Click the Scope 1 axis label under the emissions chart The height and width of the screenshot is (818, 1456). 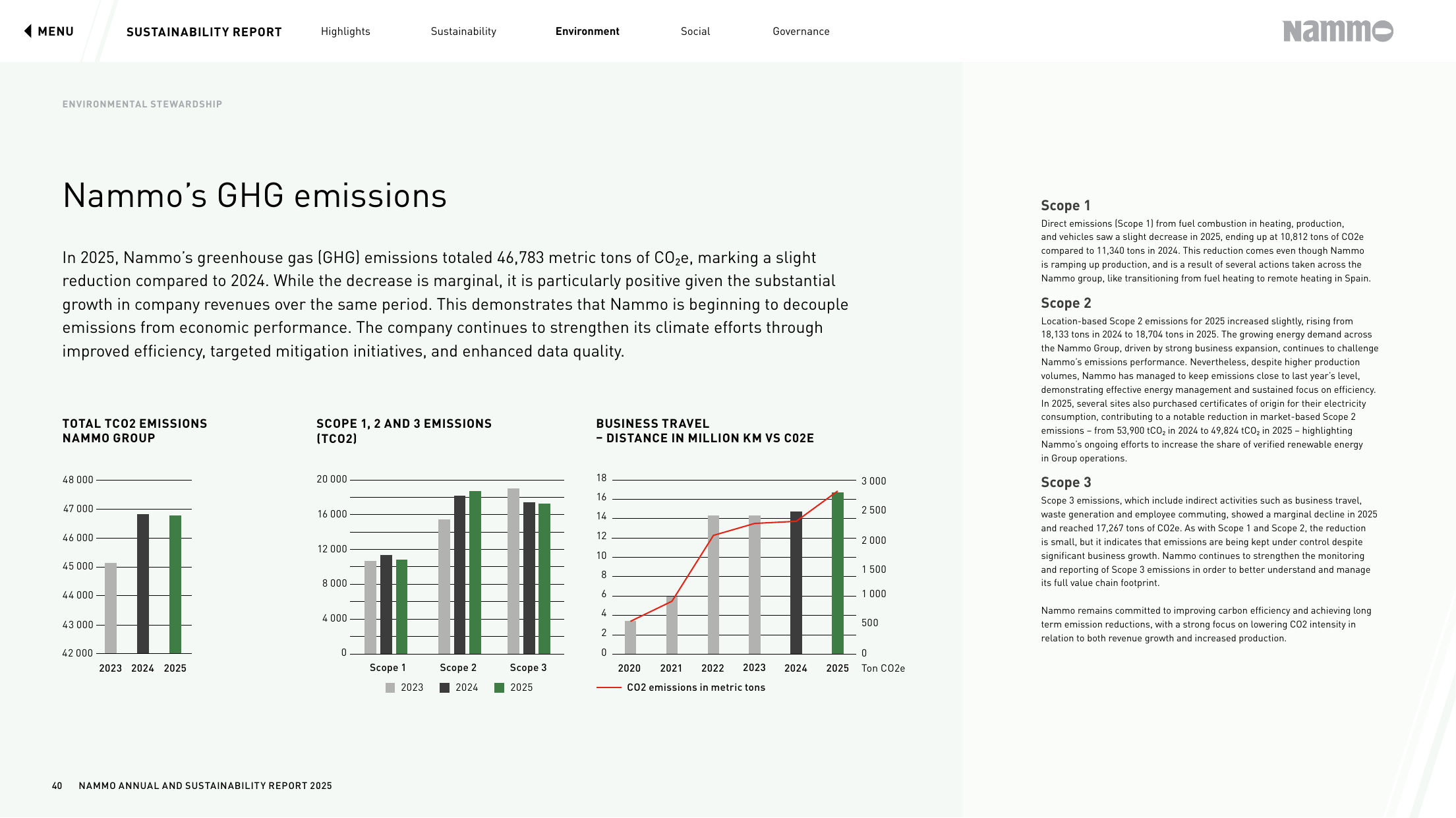(388, 668)
